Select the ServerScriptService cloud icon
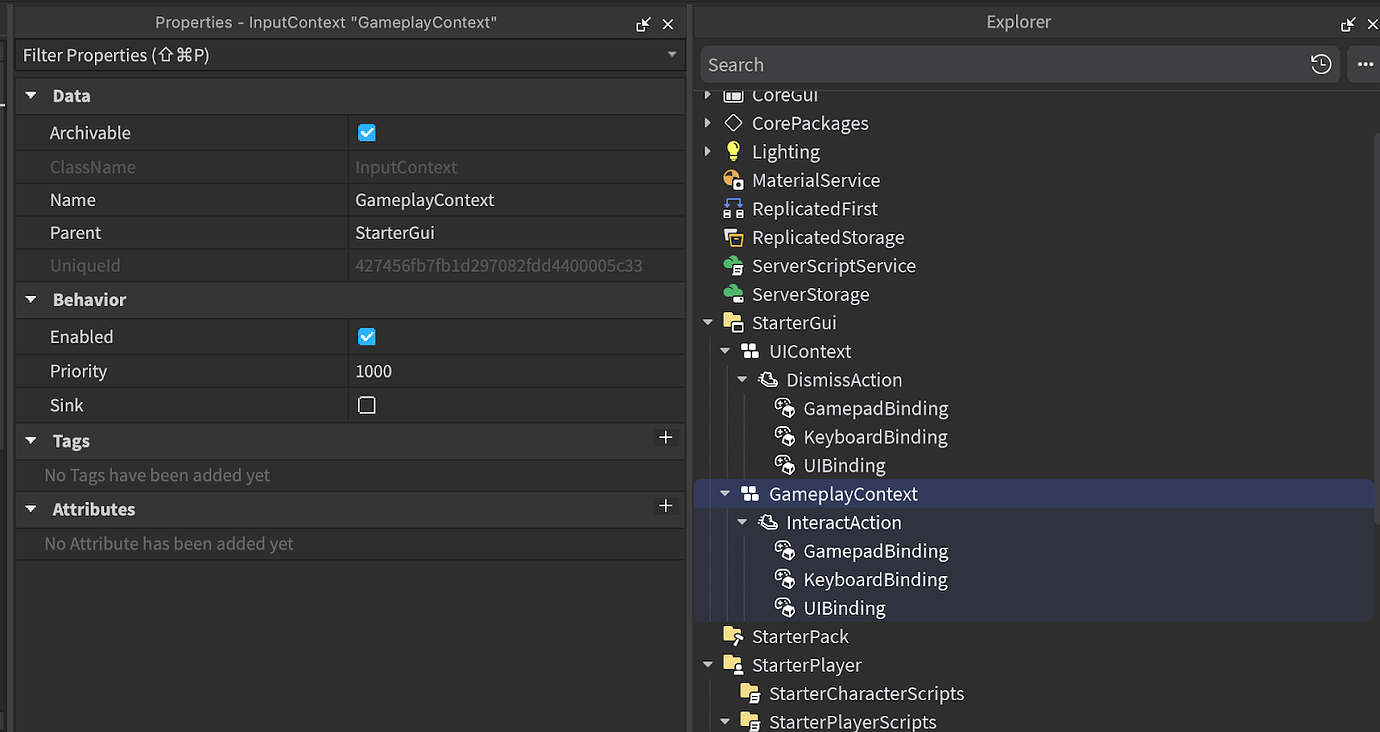 (x=733, y=265)
